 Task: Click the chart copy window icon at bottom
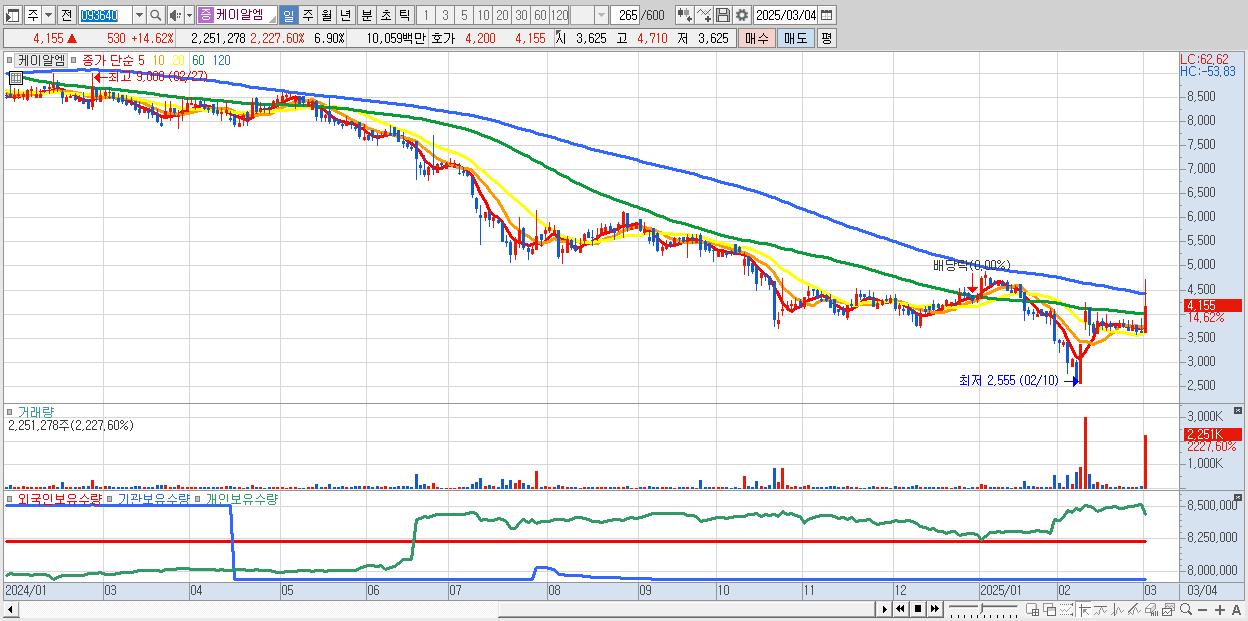pyautogui.click(x=1168, y=609)
